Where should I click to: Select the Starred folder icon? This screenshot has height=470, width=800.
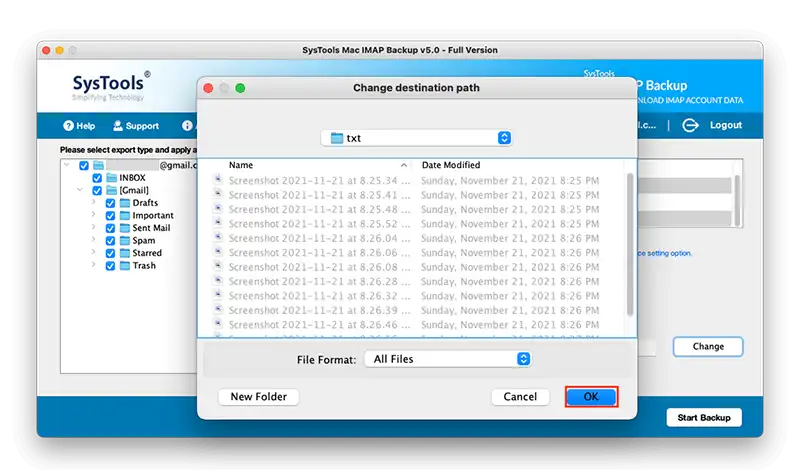pos(125,253)
